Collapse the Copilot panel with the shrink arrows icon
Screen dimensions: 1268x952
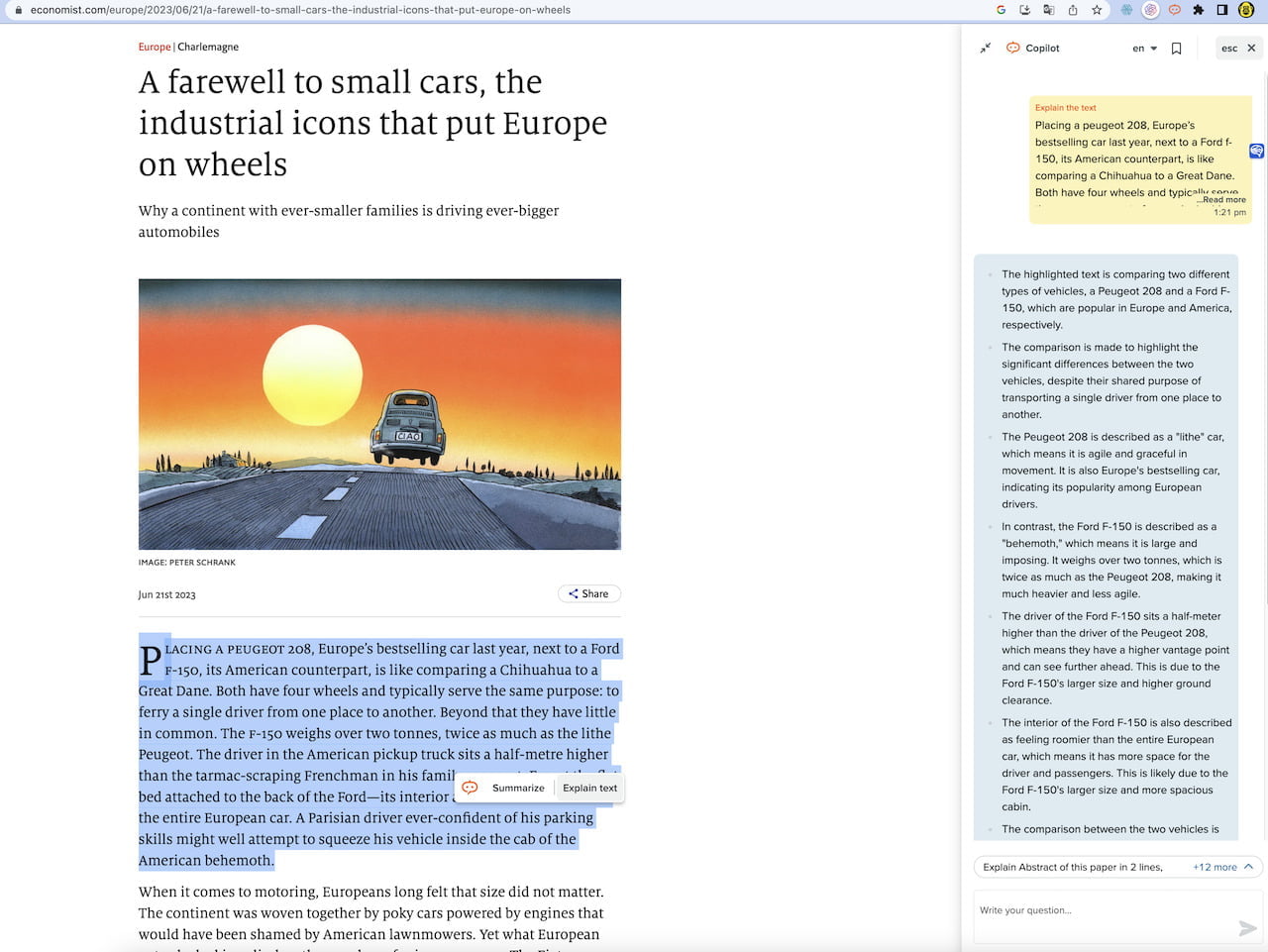(985, 48)
